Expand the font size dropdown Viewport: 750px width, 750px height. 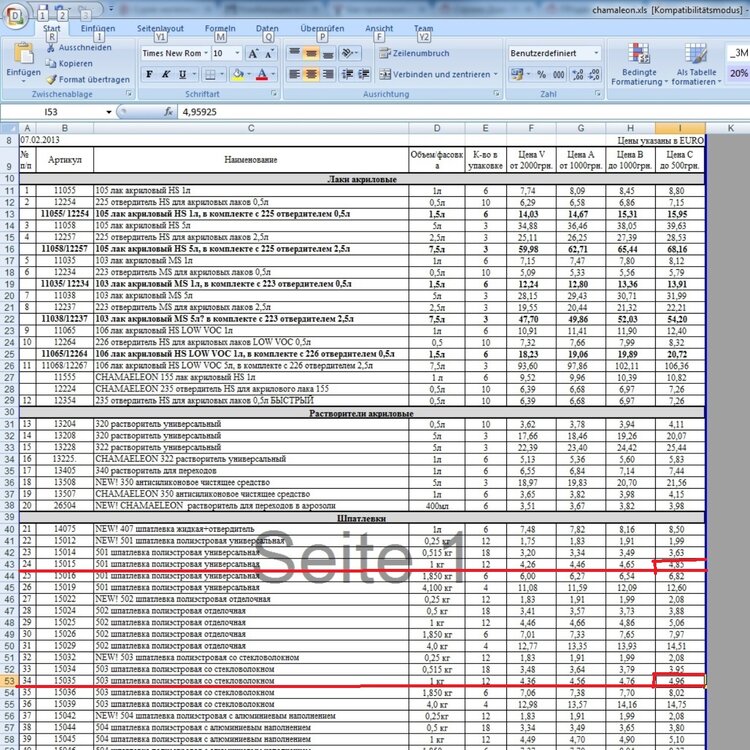click(236, 52)
